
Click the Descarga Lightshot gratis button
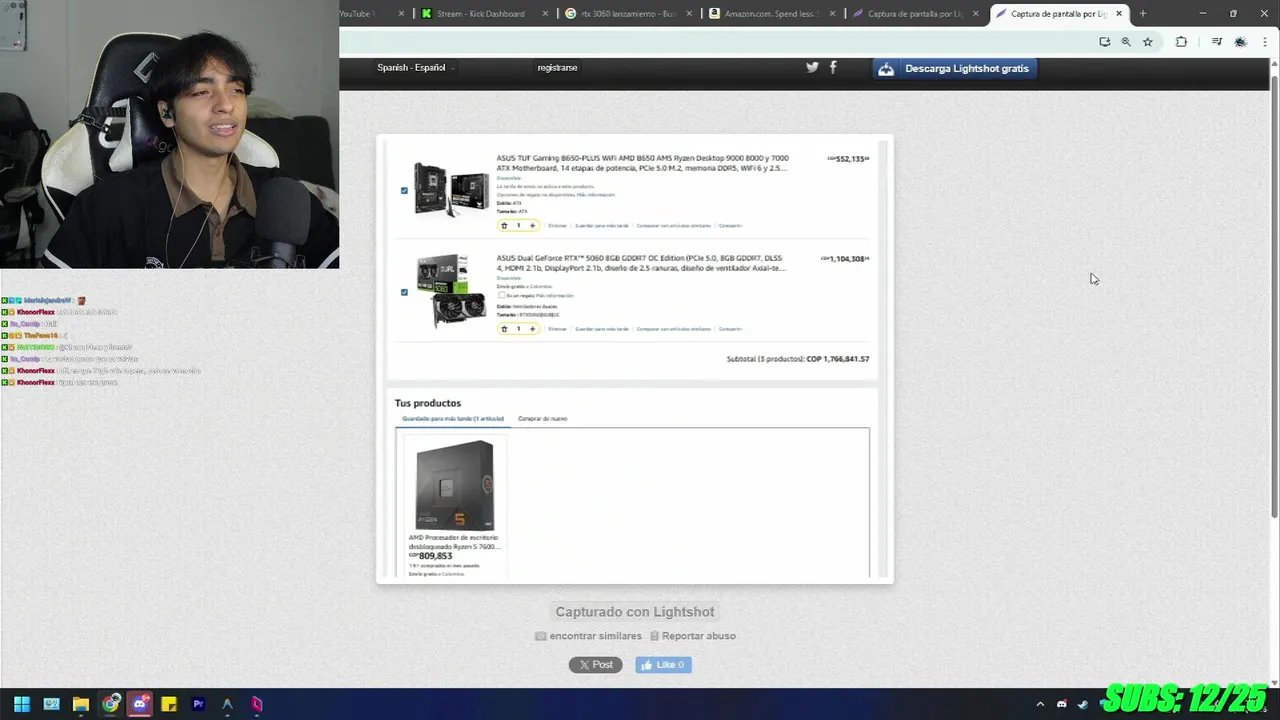(x=953, y=68)
